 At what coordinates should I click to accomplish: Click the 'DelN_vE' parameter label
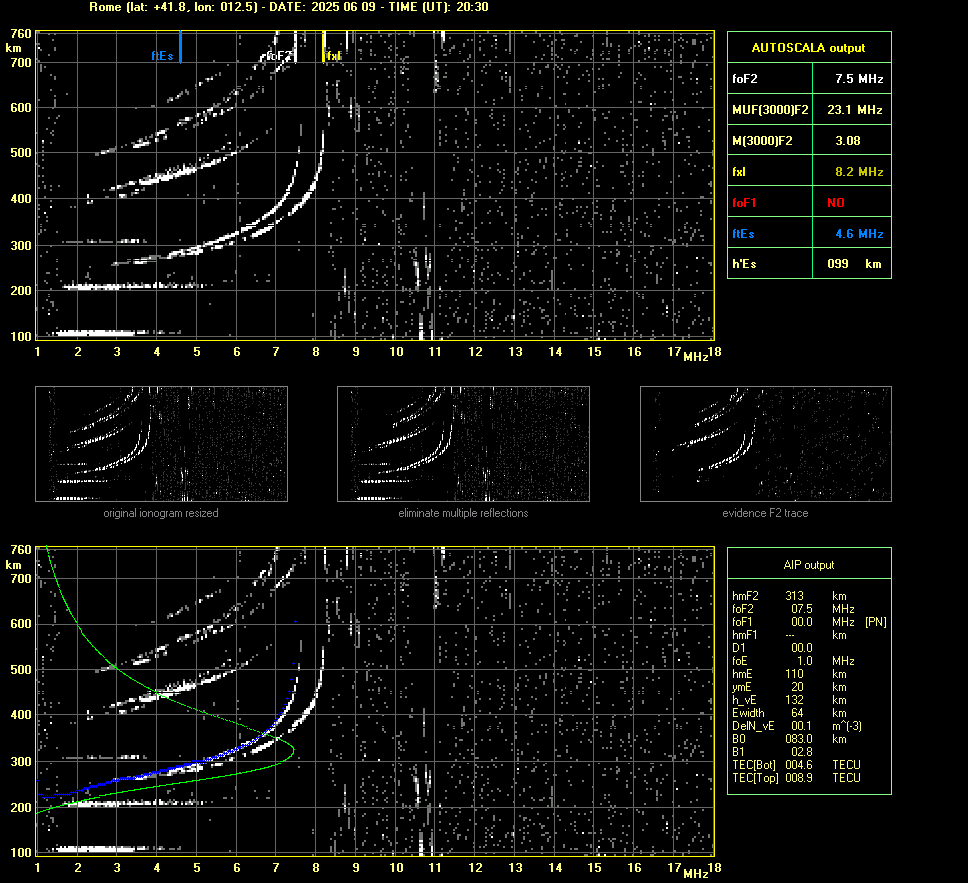pos(753,726)
